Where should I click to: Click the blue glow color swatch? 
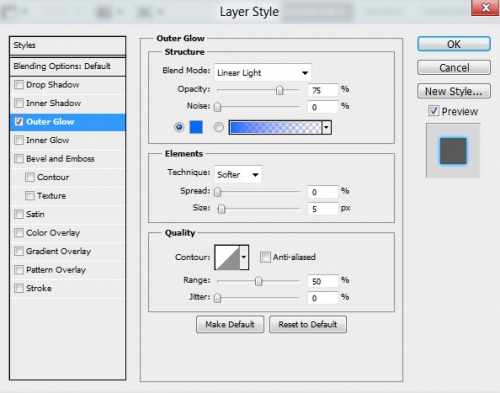point(196,127)
